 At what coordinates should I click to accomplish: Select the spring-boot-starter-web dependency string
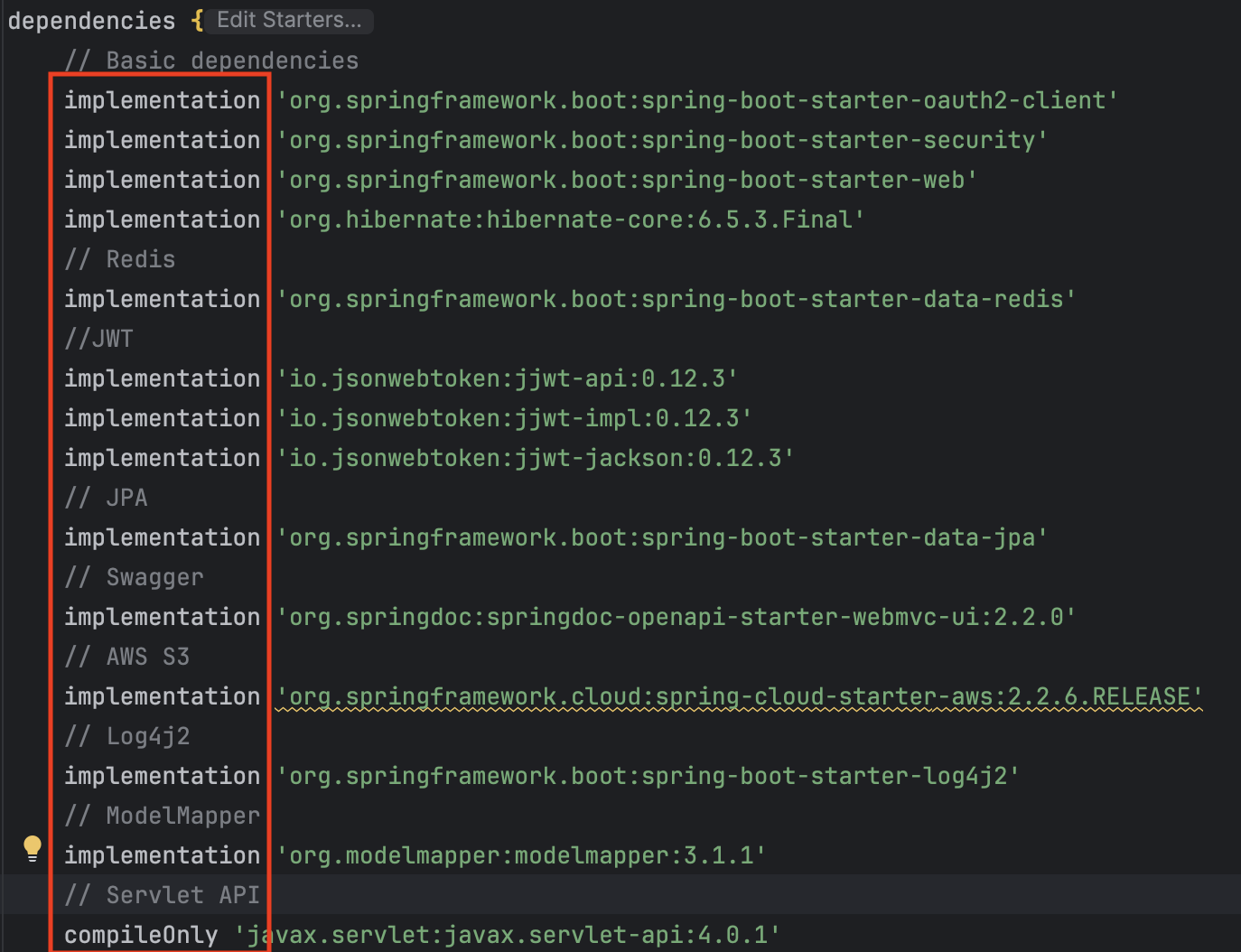pyautogui.click(x=626, y=180)
